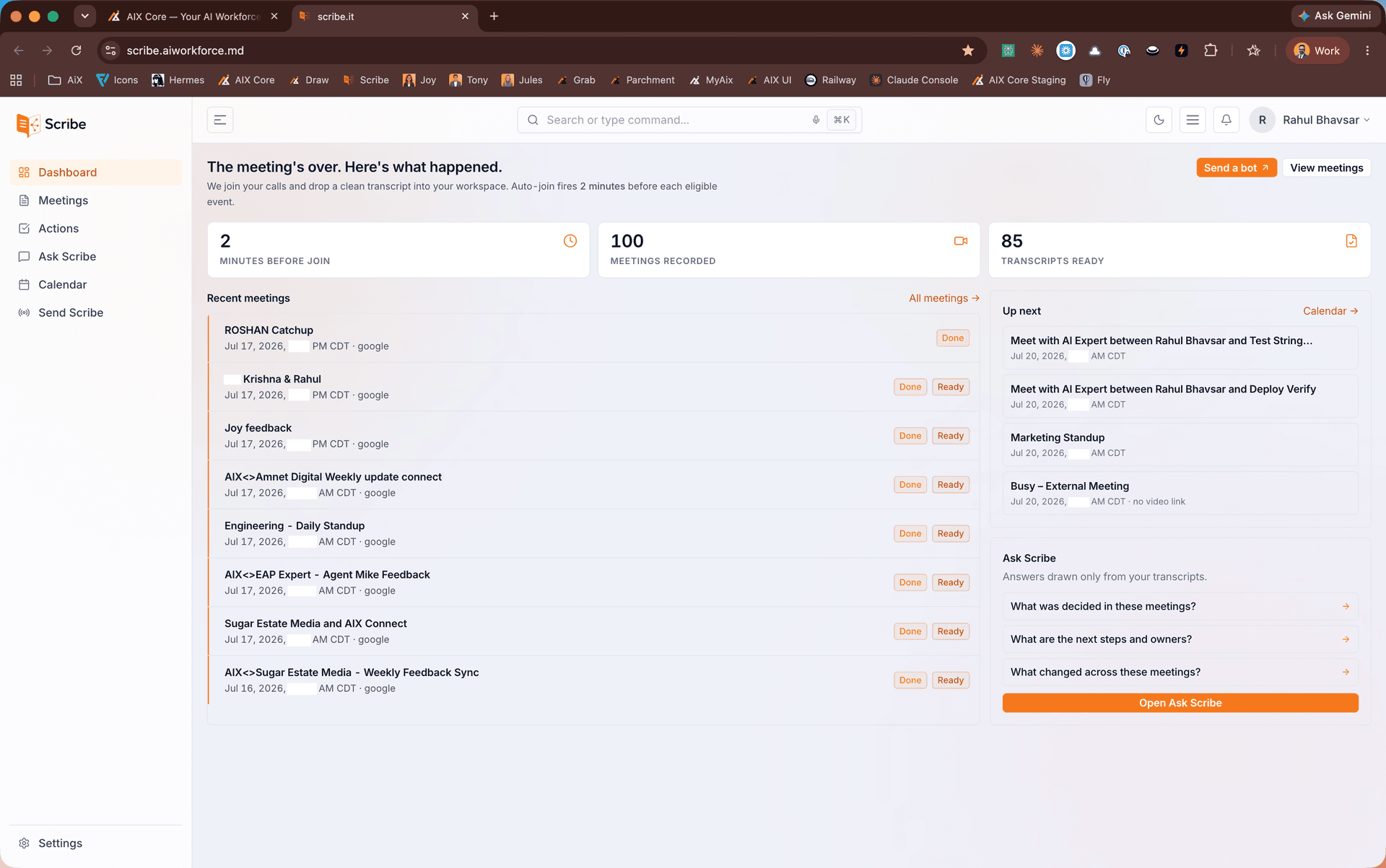Switch to AIX Core browser tab

tap(192, 16)
